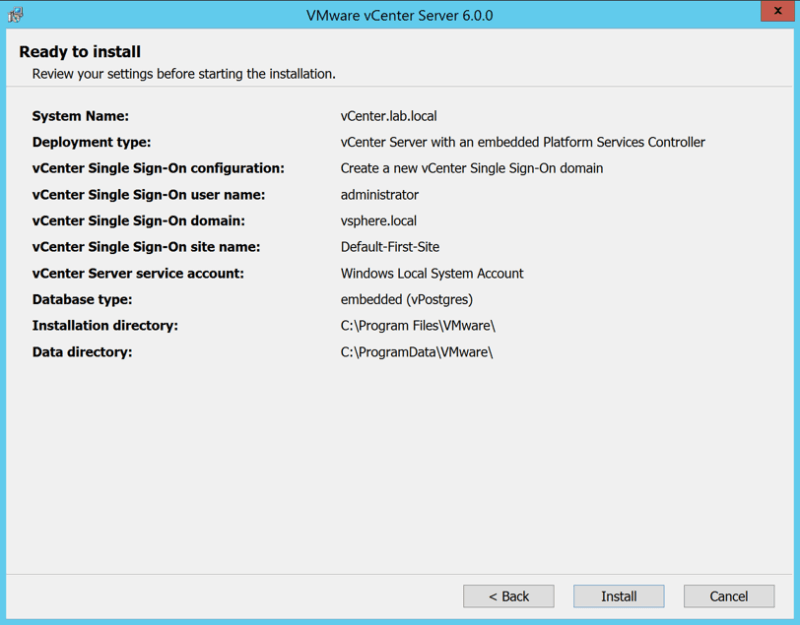Go back with the Back button

(x=508, y=596)
